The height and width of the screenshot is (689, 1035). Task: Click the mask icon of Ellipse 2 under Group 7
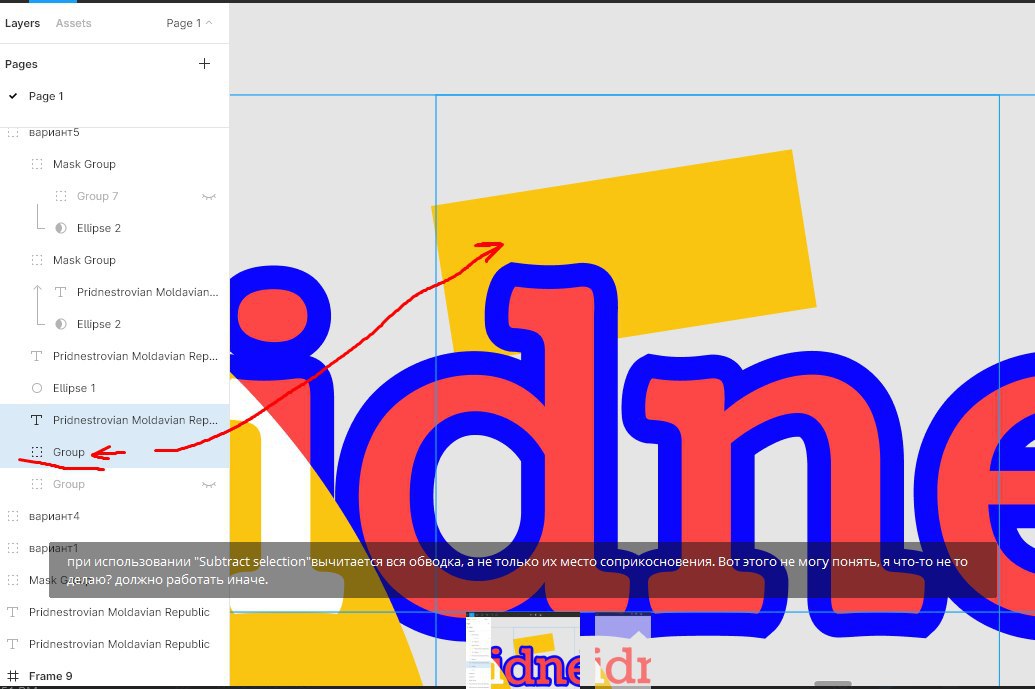click(61, 228)
